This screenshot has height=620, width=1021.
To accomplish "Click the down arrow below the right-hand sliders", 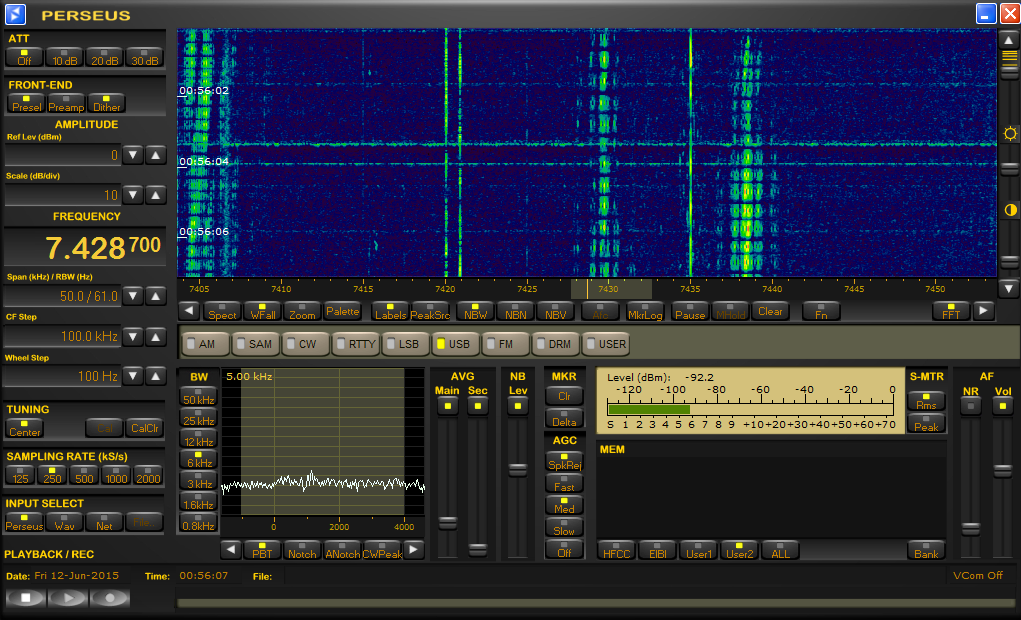I will pyautogui.click(x=1009, y=287).
